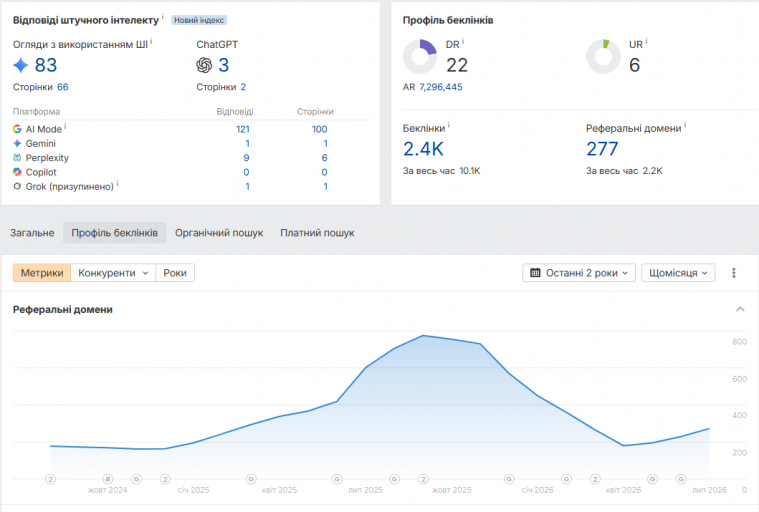
Task: Click the info icon beside Беклінки
Action: click(449, 125)
